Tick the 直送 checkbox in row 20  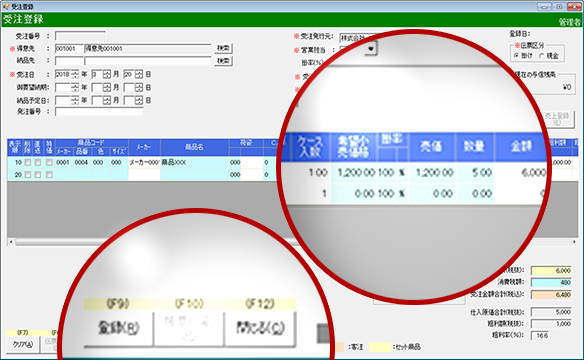tap(38, 175)
